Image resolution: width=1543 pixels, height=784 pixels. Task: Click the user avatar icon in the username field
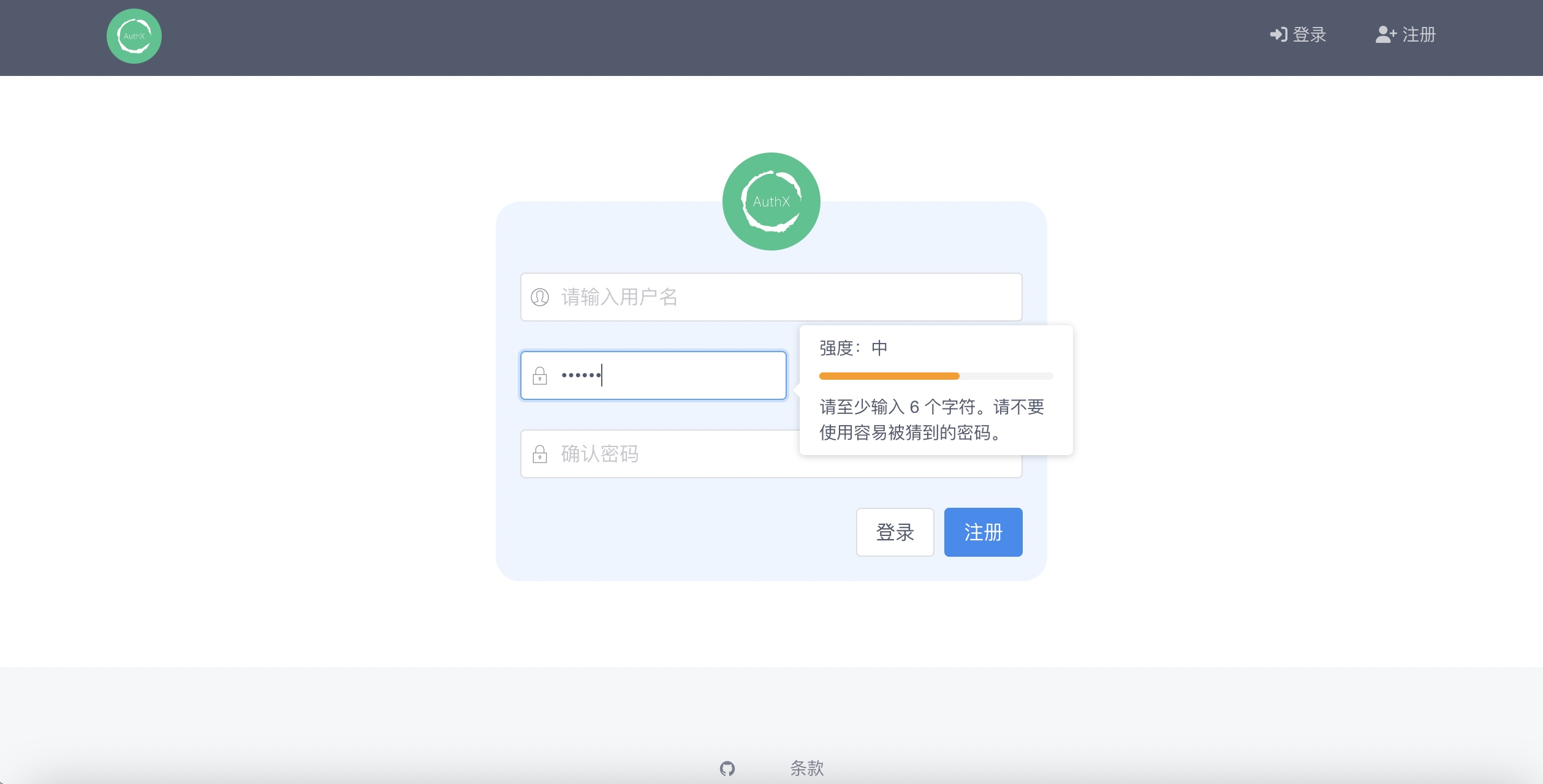click(x=540, y=297)
